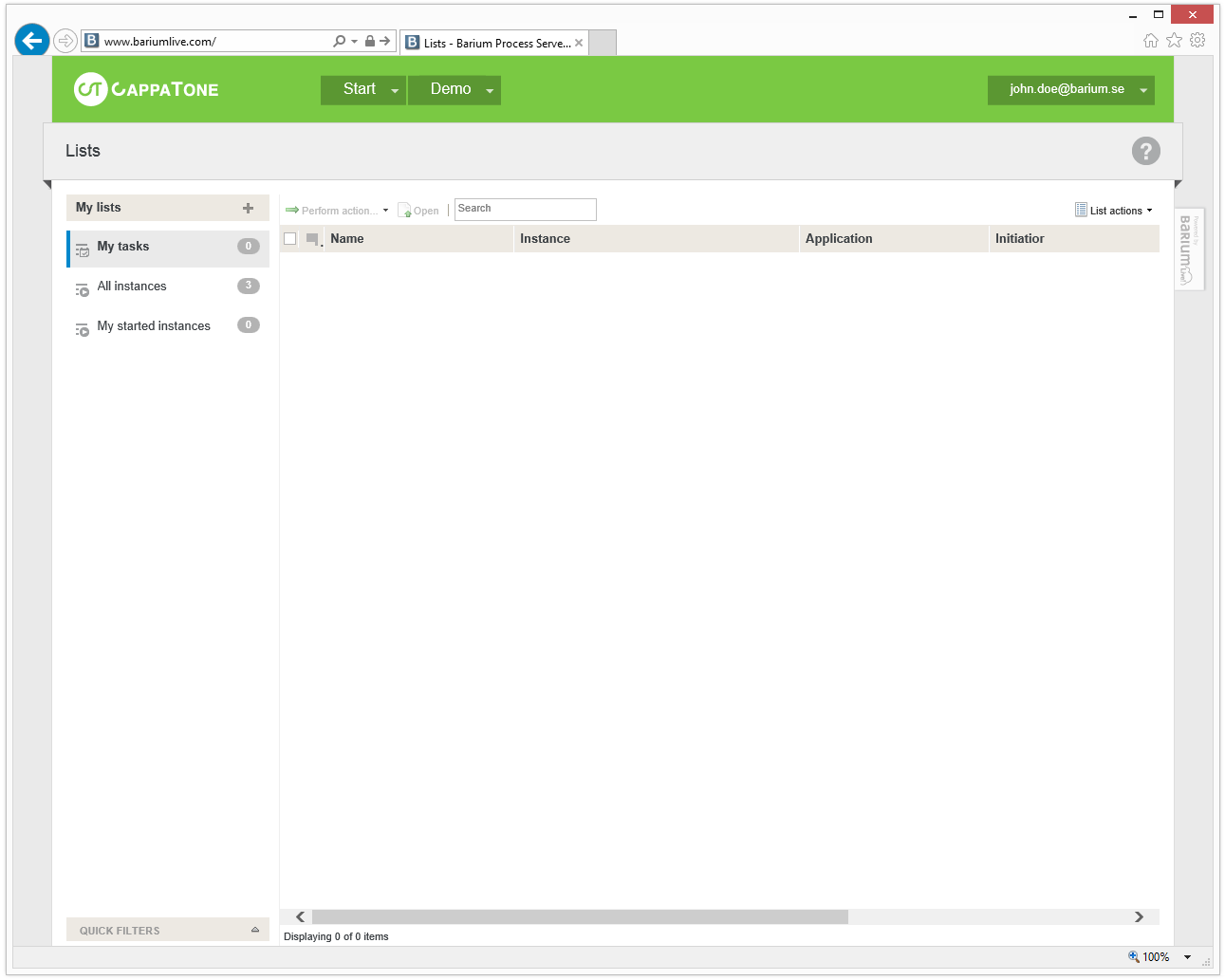The width and height of the screenshot is (1225, 980).
Task: Open browser favorites star icon
Action: coord(1174,40)
